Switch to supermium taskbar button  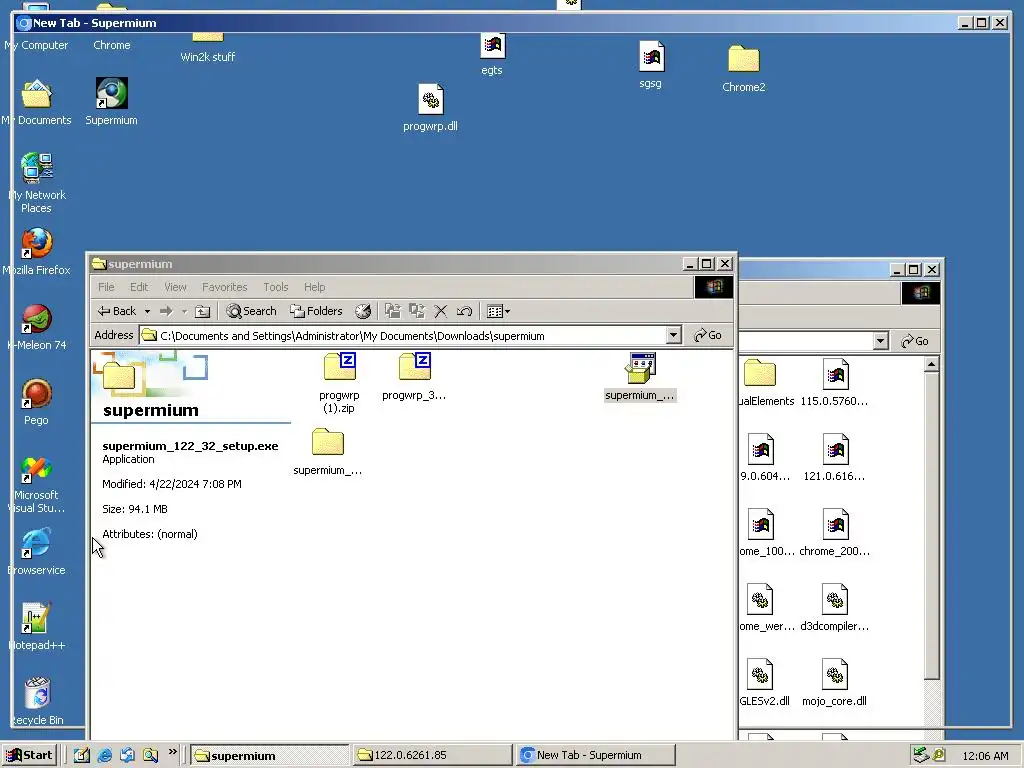tap(270, 756)
